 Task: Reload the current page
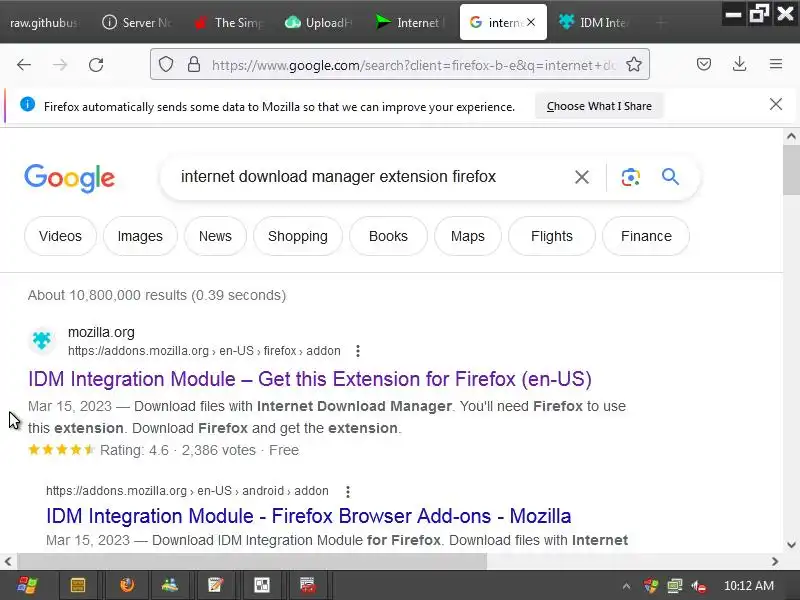(x=96, y=65)
